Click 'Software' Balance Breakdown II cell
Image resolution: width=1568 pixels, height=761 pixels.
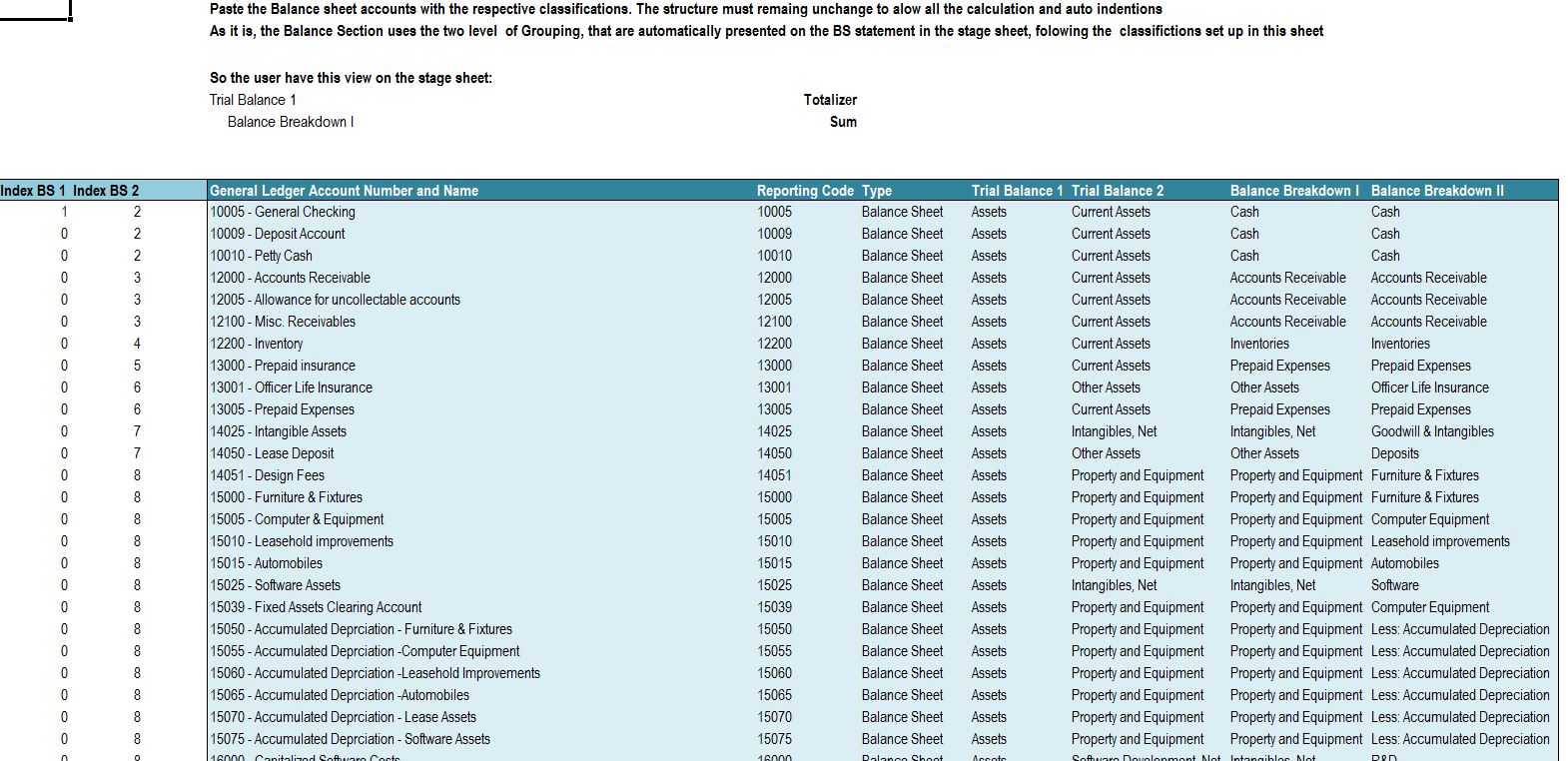[x=1395, y=585]
